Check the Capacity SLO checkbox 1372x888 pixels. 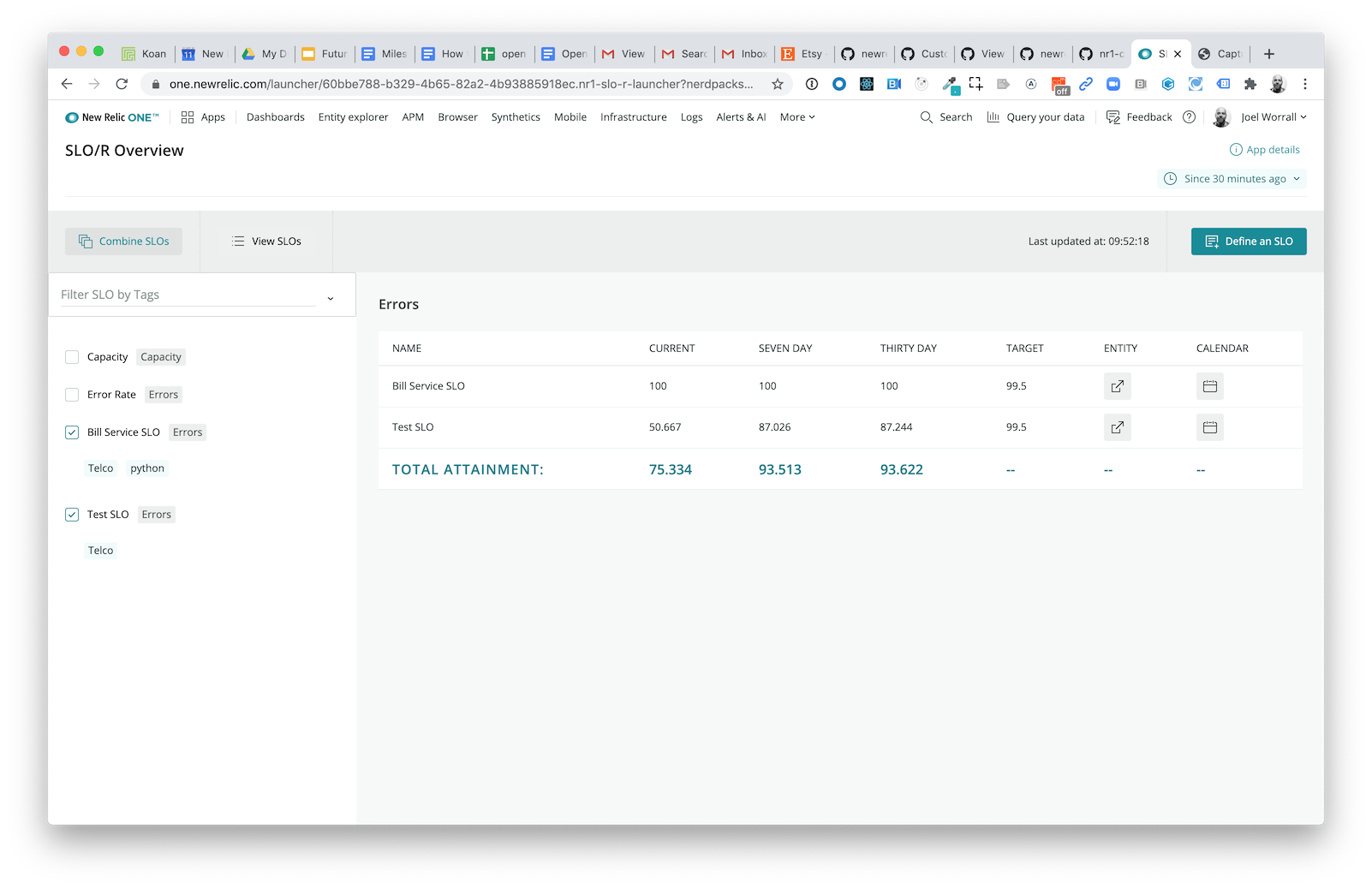tap(72, 357)
